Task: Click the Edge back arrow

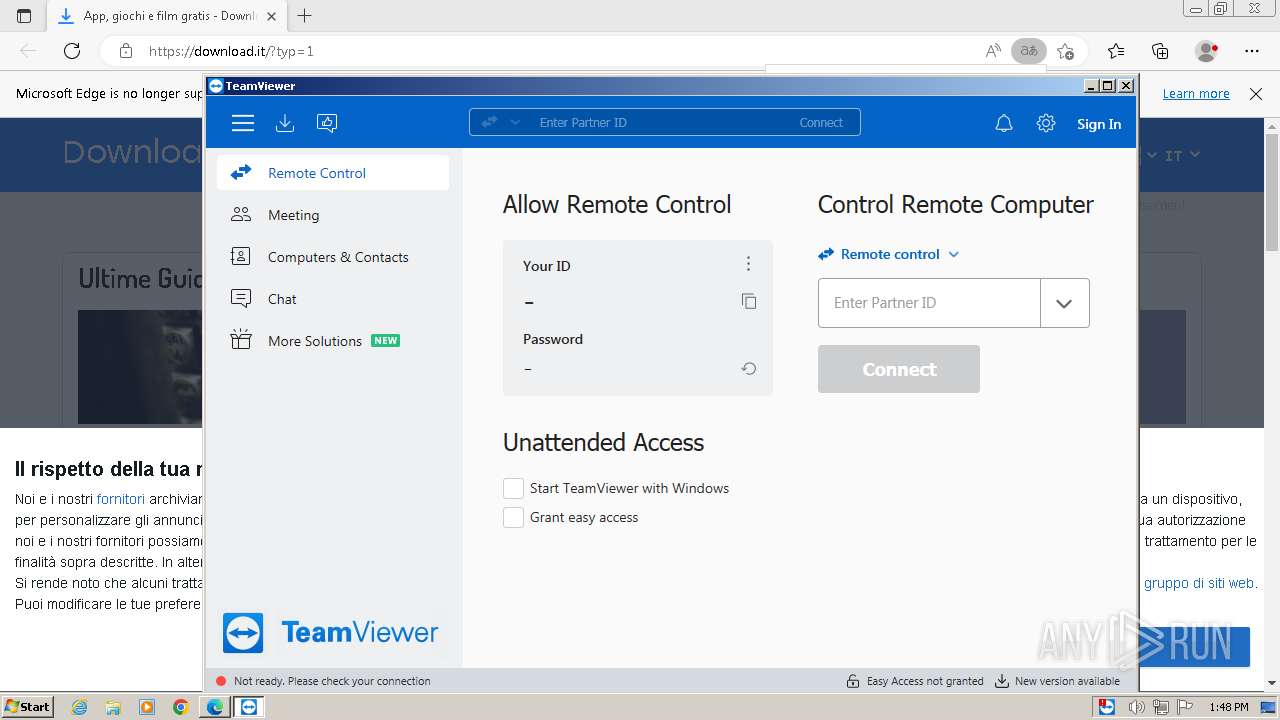Action: [28, 51]
